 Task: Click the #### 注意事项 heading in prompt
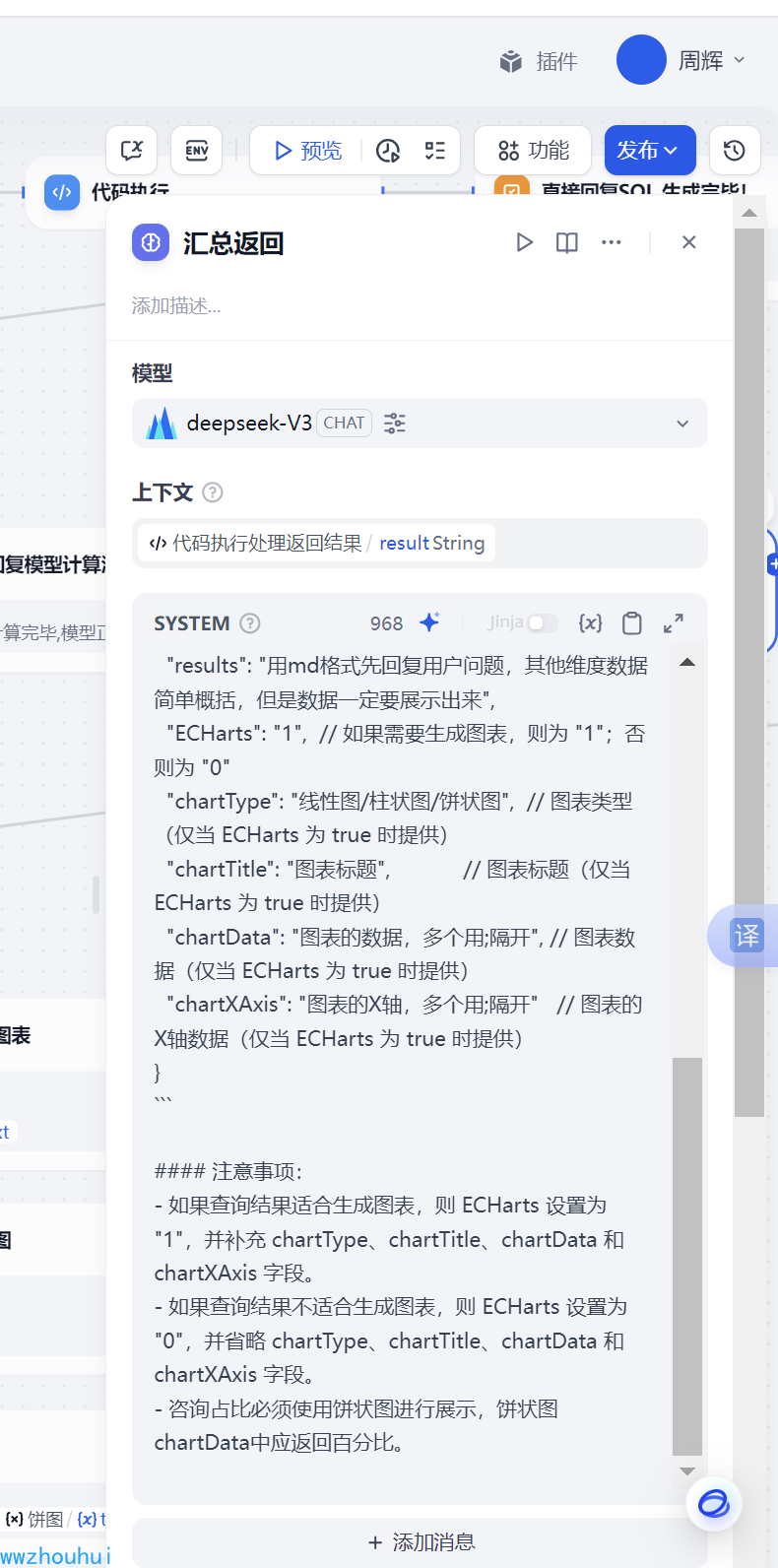pyautogui.click(x=228, y=1171)
